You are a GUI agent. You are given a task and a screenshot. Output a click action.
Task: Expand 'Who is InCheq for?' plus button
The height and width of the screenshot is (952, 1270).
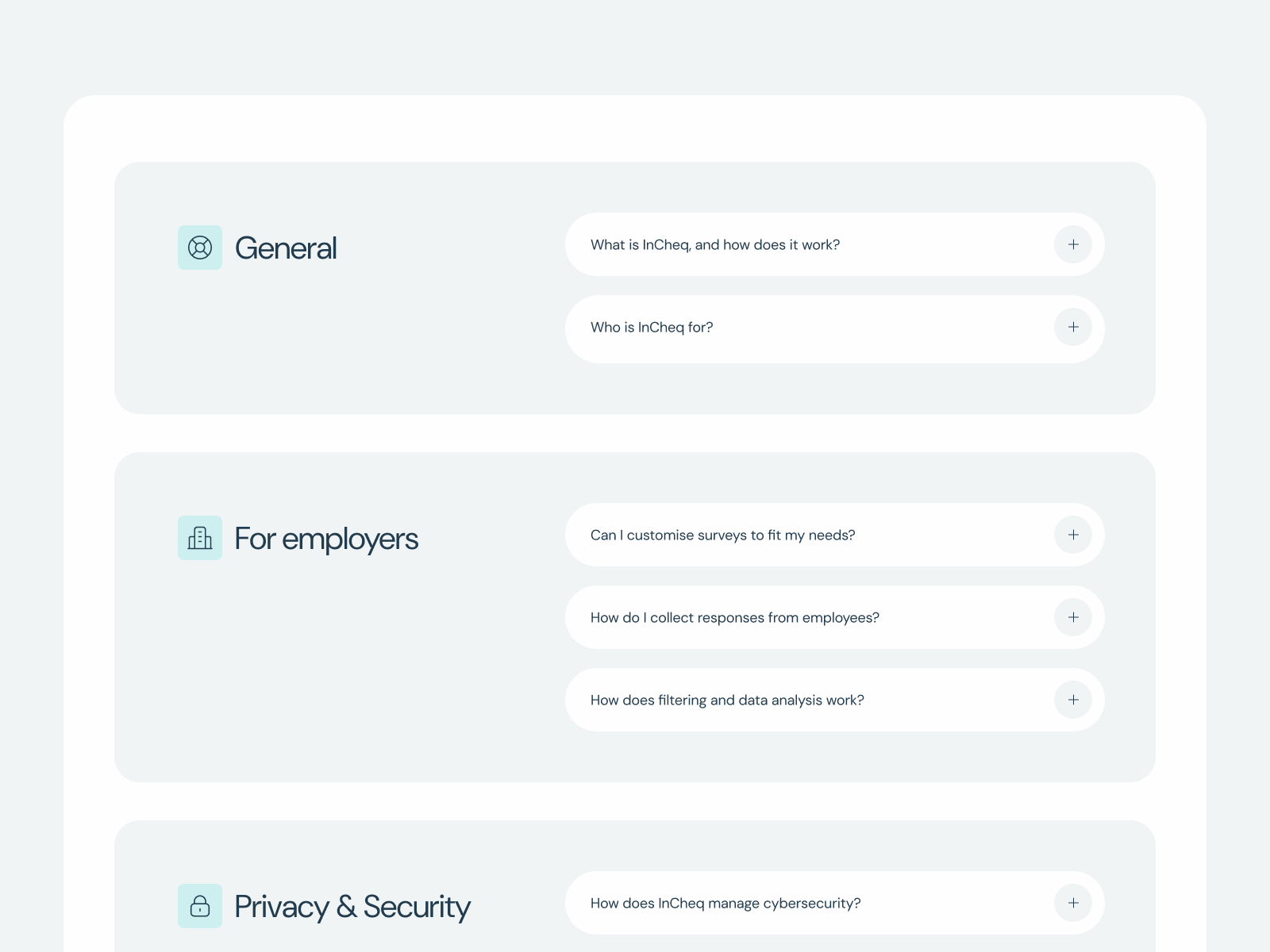(1073, 327)
